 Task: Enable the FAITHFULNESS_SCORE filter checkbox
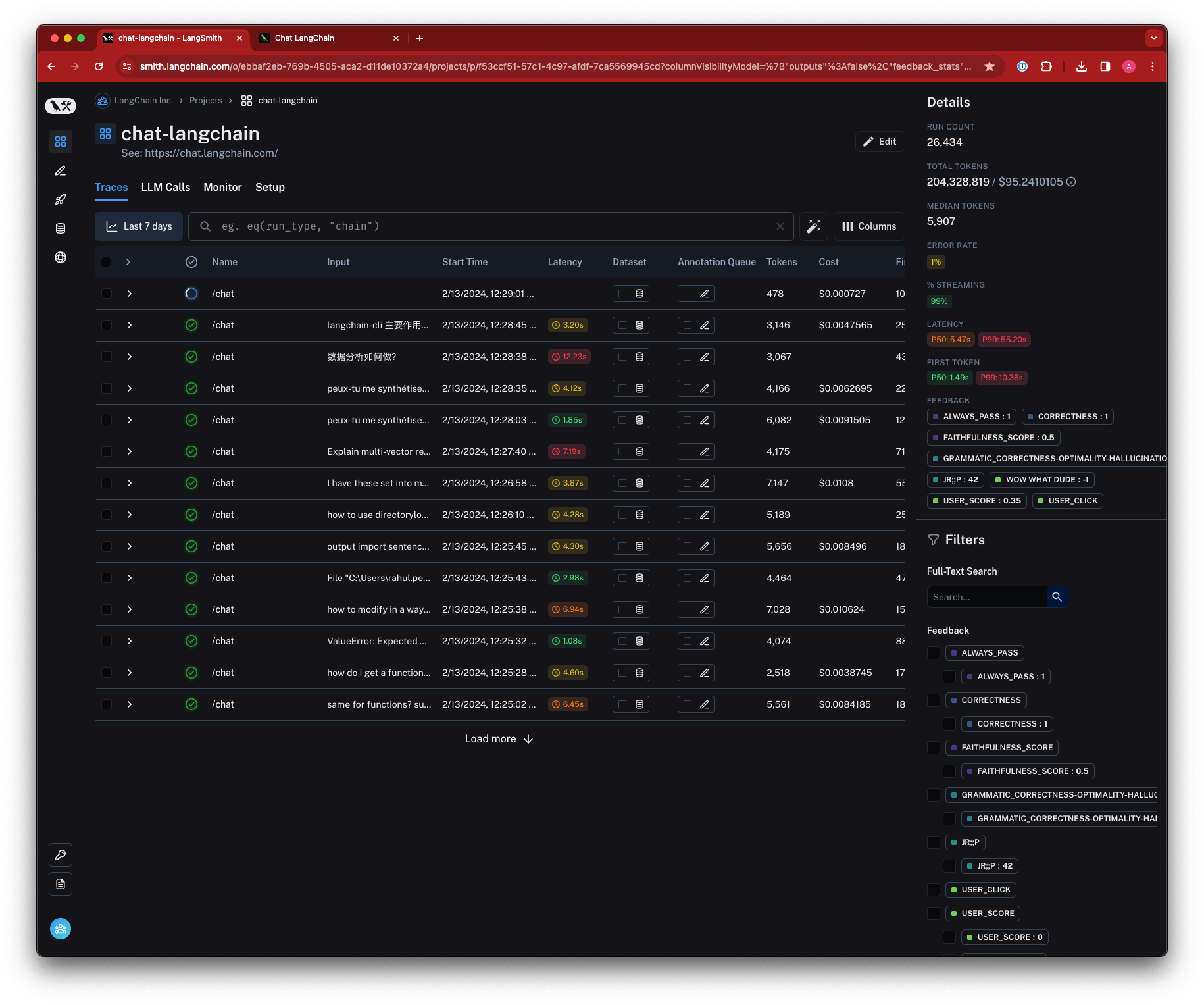pyautogui.click(x=934, y=748)
